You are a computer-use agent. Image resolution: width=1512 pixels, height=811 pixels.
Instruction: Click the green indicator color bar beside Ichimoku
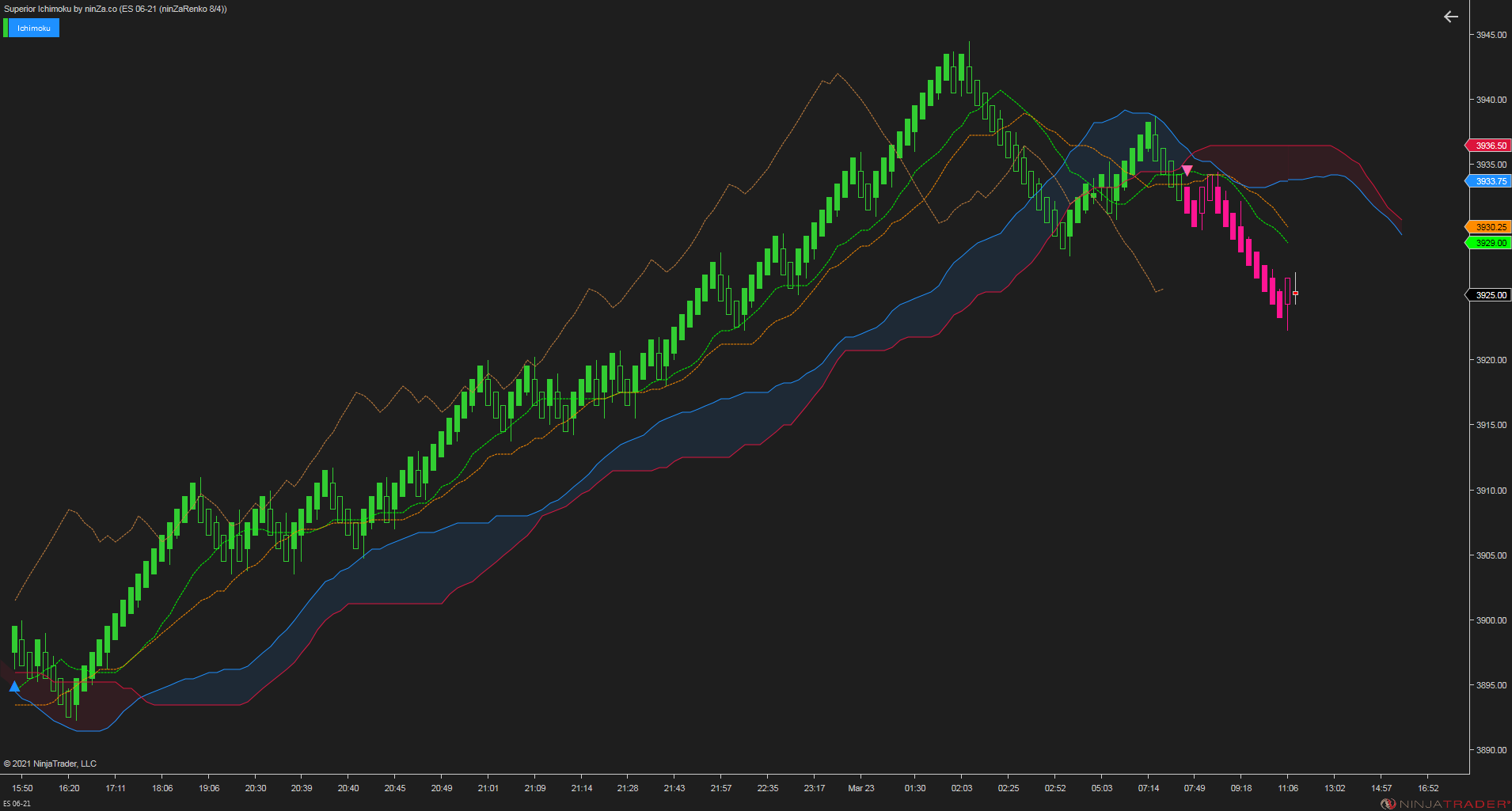pos(6,27)
